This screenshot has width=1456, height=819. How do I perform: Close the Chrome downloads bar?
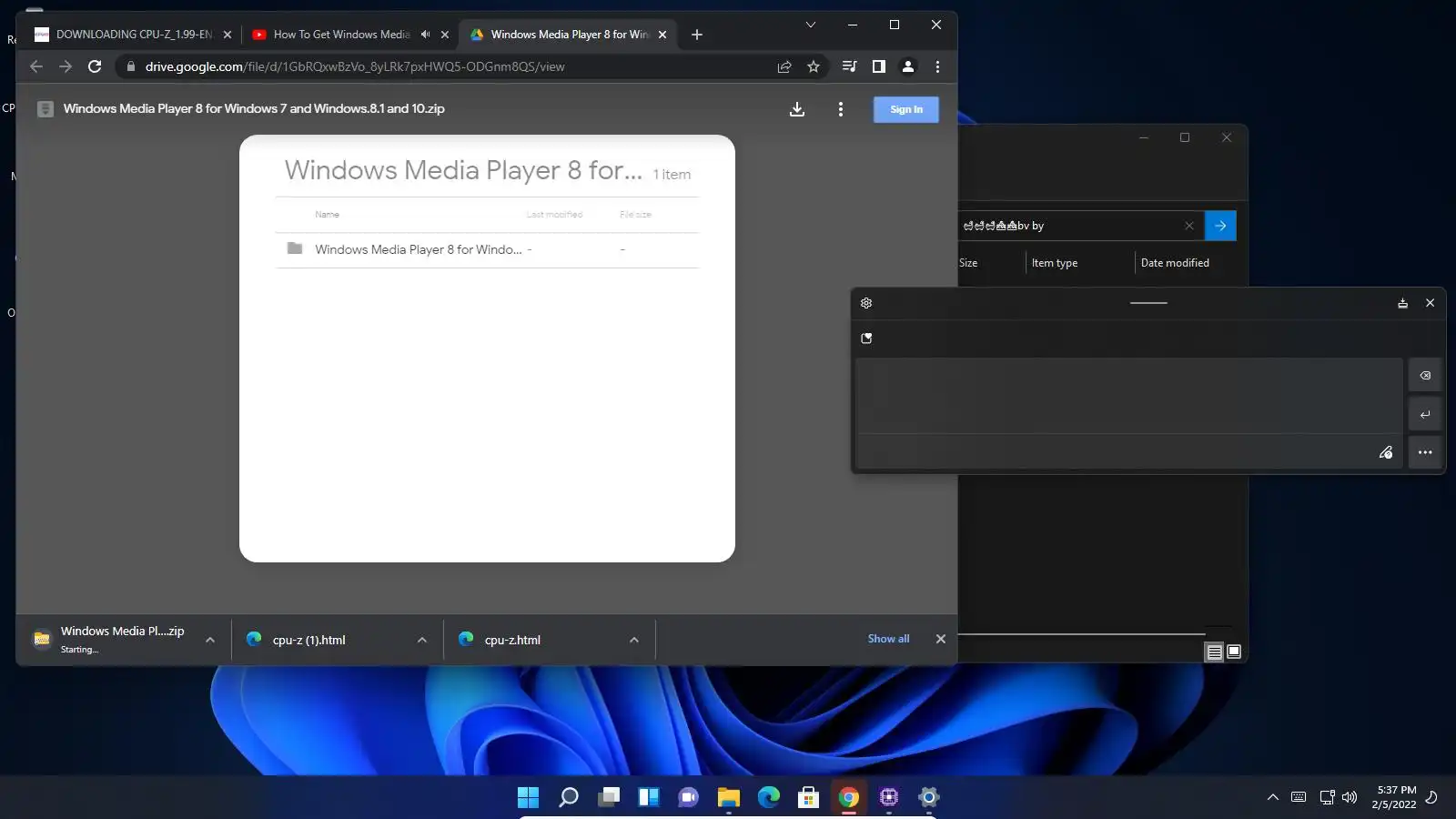941,639
